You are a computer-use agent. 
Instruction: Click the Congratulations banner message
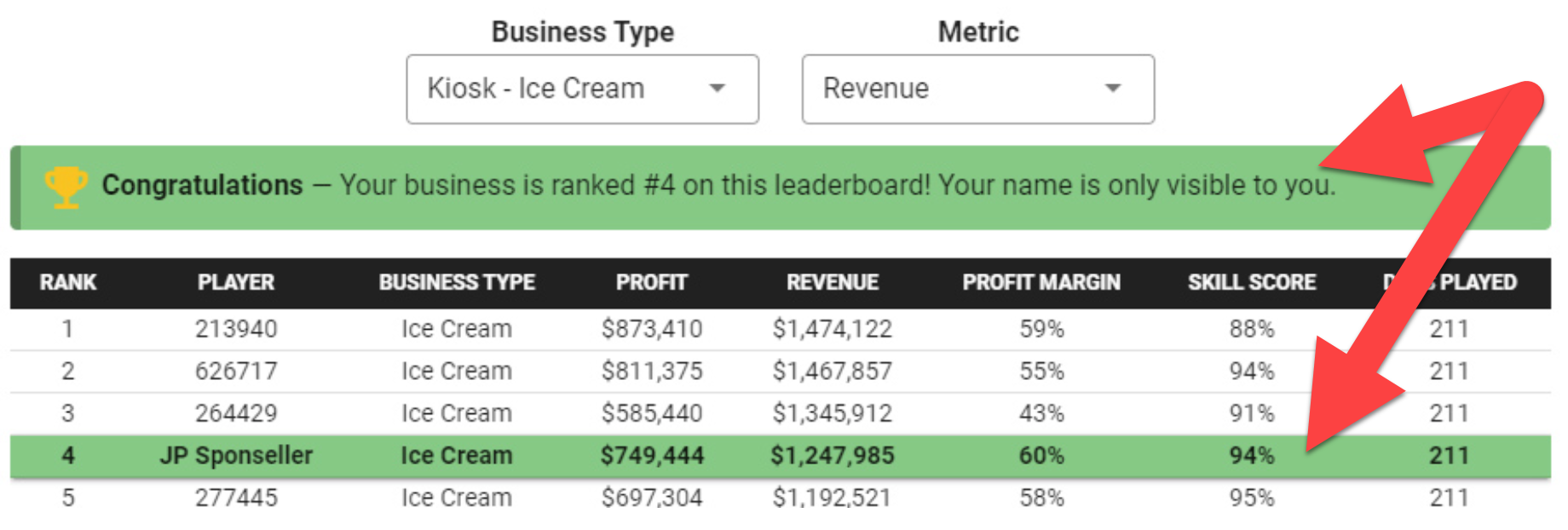pos(718,185)
